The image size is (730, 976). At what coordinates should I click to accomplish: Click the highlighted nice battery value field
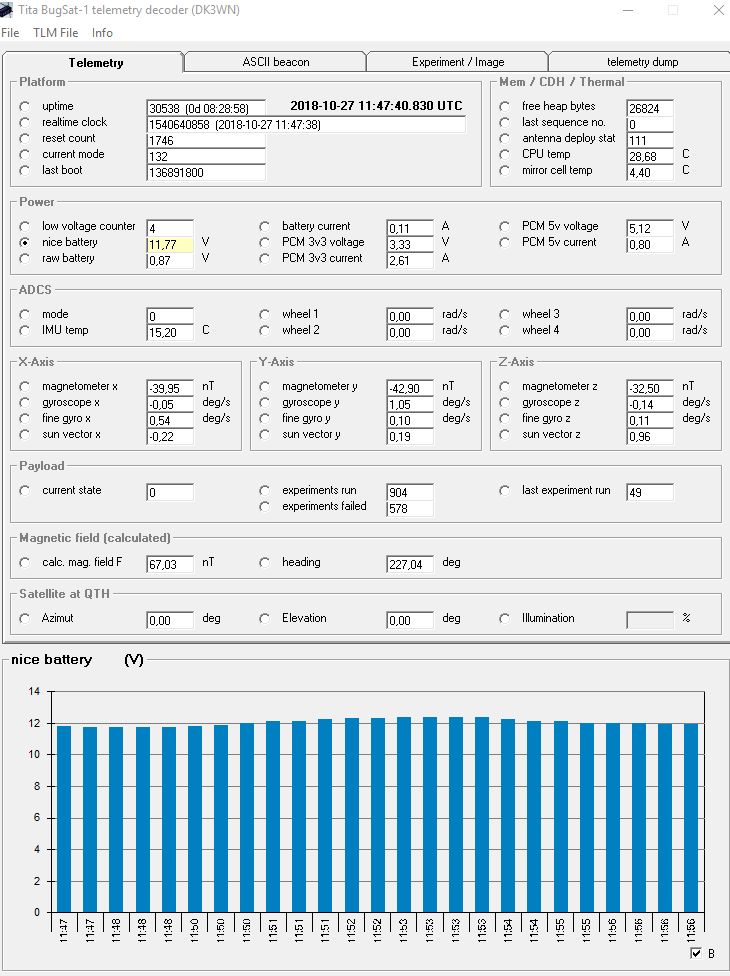click(x=169, y=244)
